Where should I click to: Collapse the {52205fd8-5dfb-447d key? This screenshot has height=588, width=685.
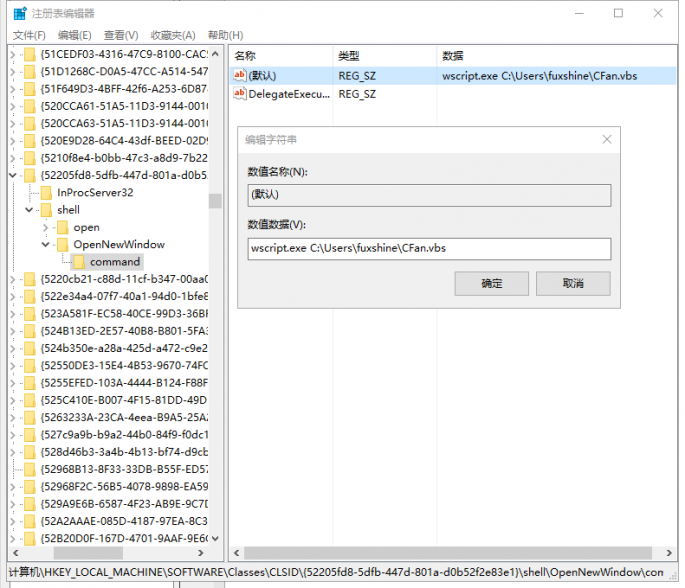13,175
